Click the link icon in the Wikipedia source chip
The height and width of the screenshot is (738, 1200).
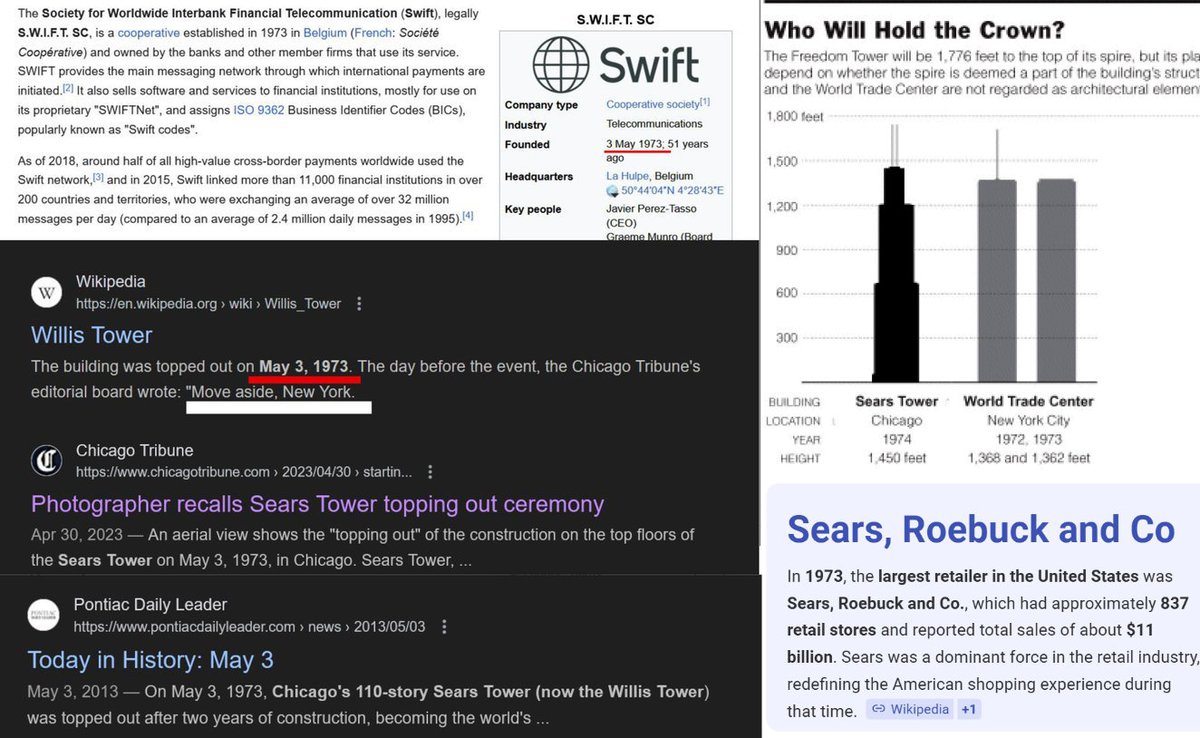tap(878, 709)
